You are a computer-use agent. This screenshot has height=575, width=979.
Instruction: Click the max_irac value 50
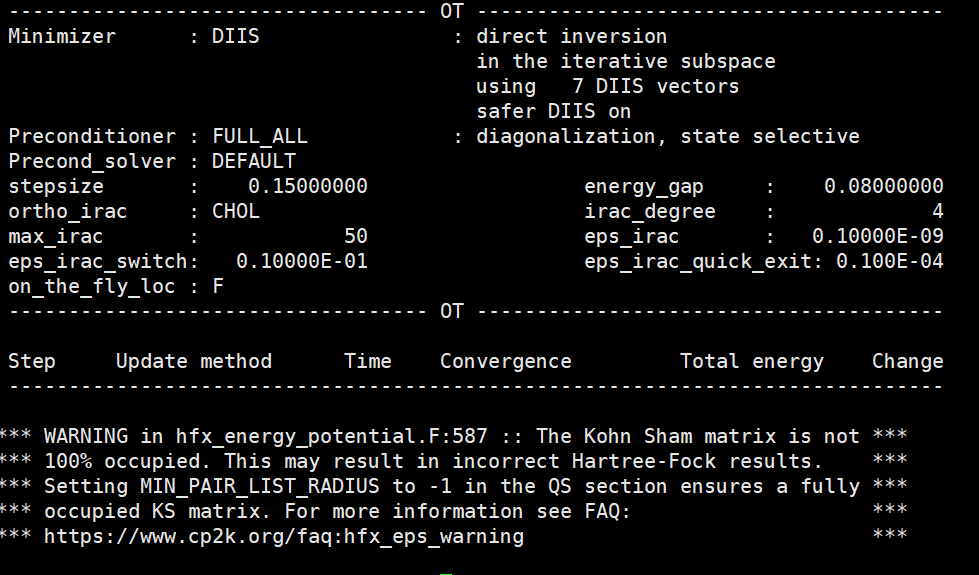coord(355,237)
